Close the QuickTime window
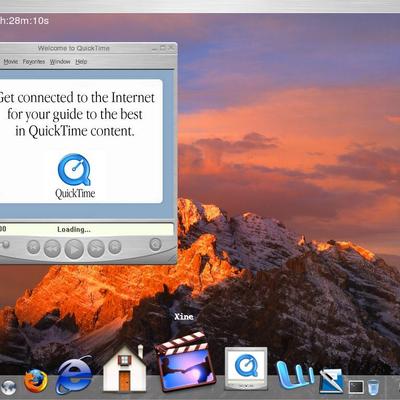Image resolution: width=400 pixels, height=400 pixels. 171,48
